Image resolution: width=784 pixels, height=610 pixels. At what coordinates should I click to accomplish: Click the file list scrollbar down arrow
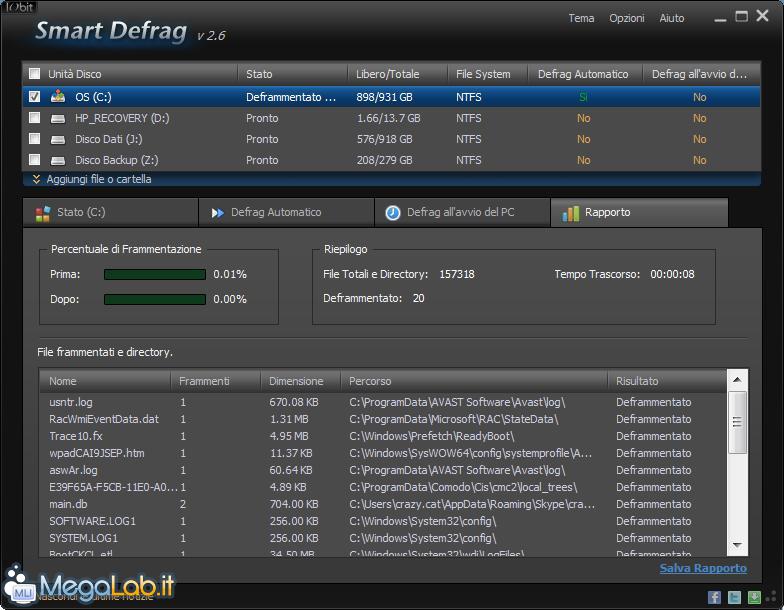pos(738,545)
